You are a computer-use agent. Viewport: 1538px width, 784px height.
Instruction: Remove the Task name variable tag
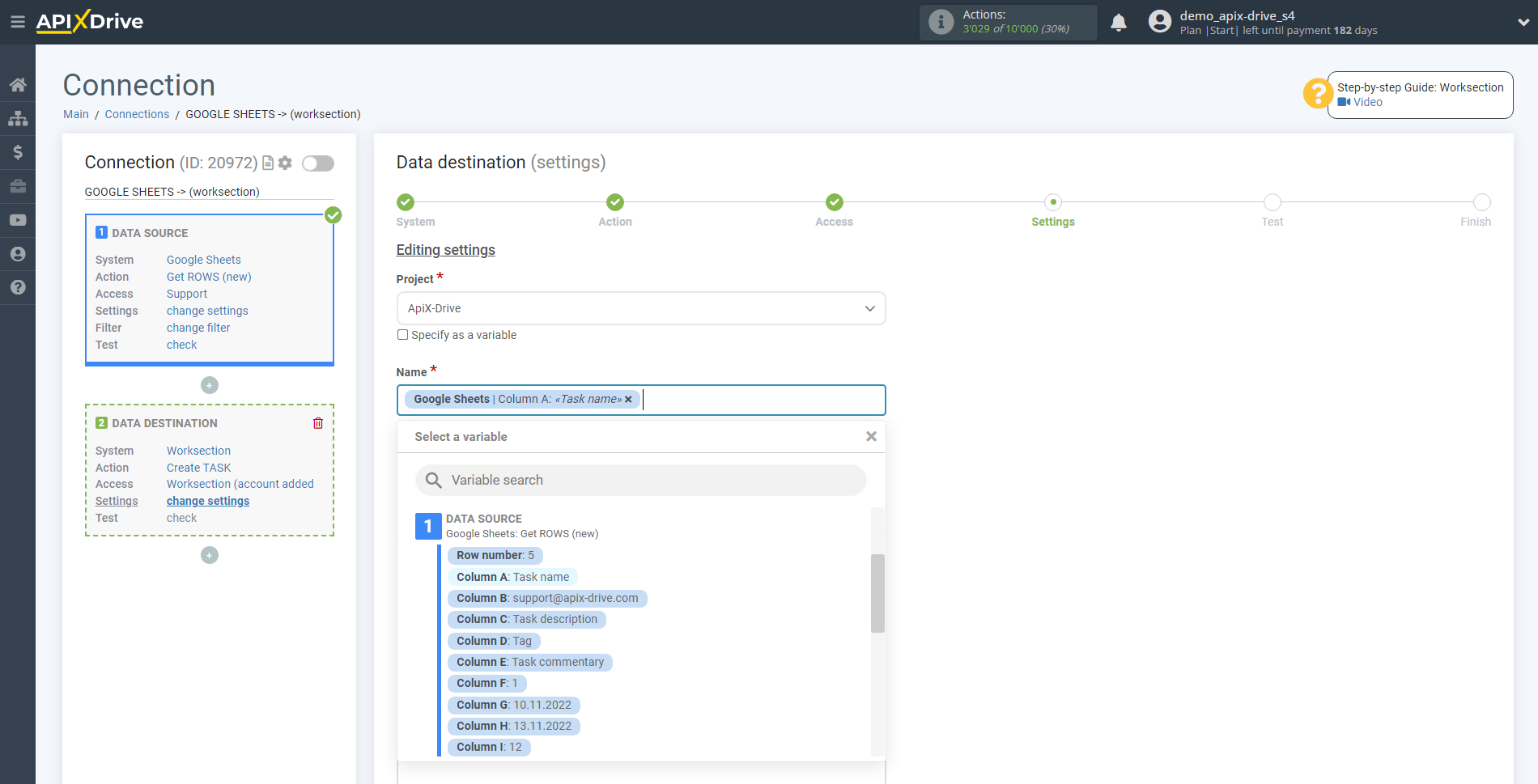point(628,400)
